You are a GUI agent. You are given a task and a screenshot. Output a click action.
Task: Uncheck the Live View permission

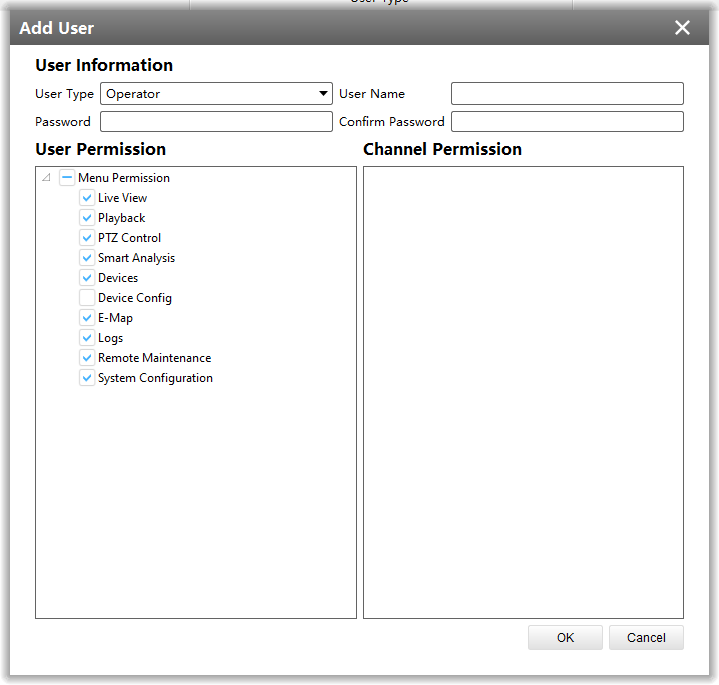[87, 198]
